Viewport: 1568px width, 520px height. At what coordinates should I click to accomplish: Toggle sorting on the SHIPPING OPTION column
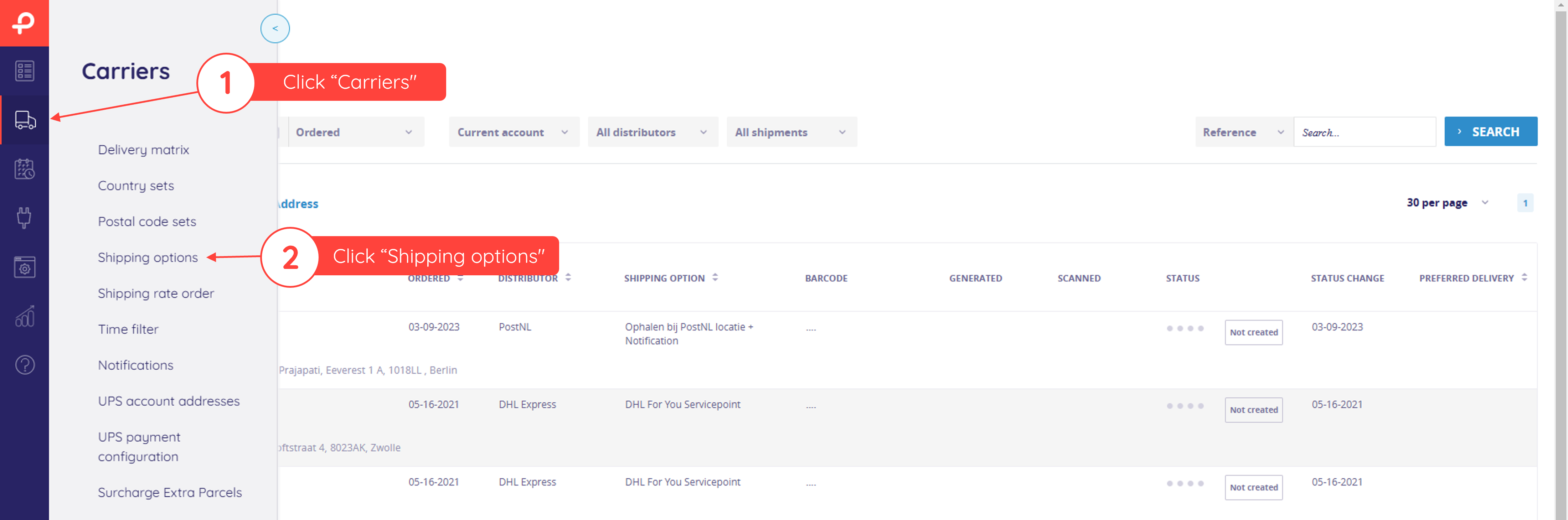715,277
